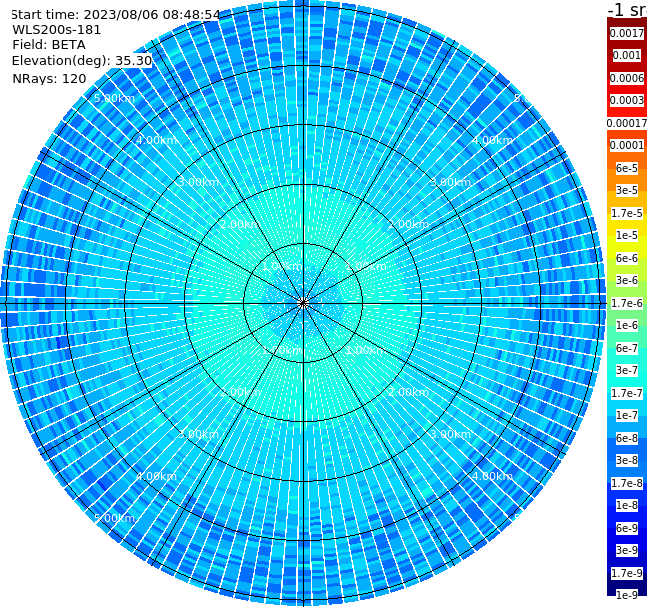Select the 3e-6 colorbar label
This screenshot has height=607, width=647.
[x=627, y=280]
